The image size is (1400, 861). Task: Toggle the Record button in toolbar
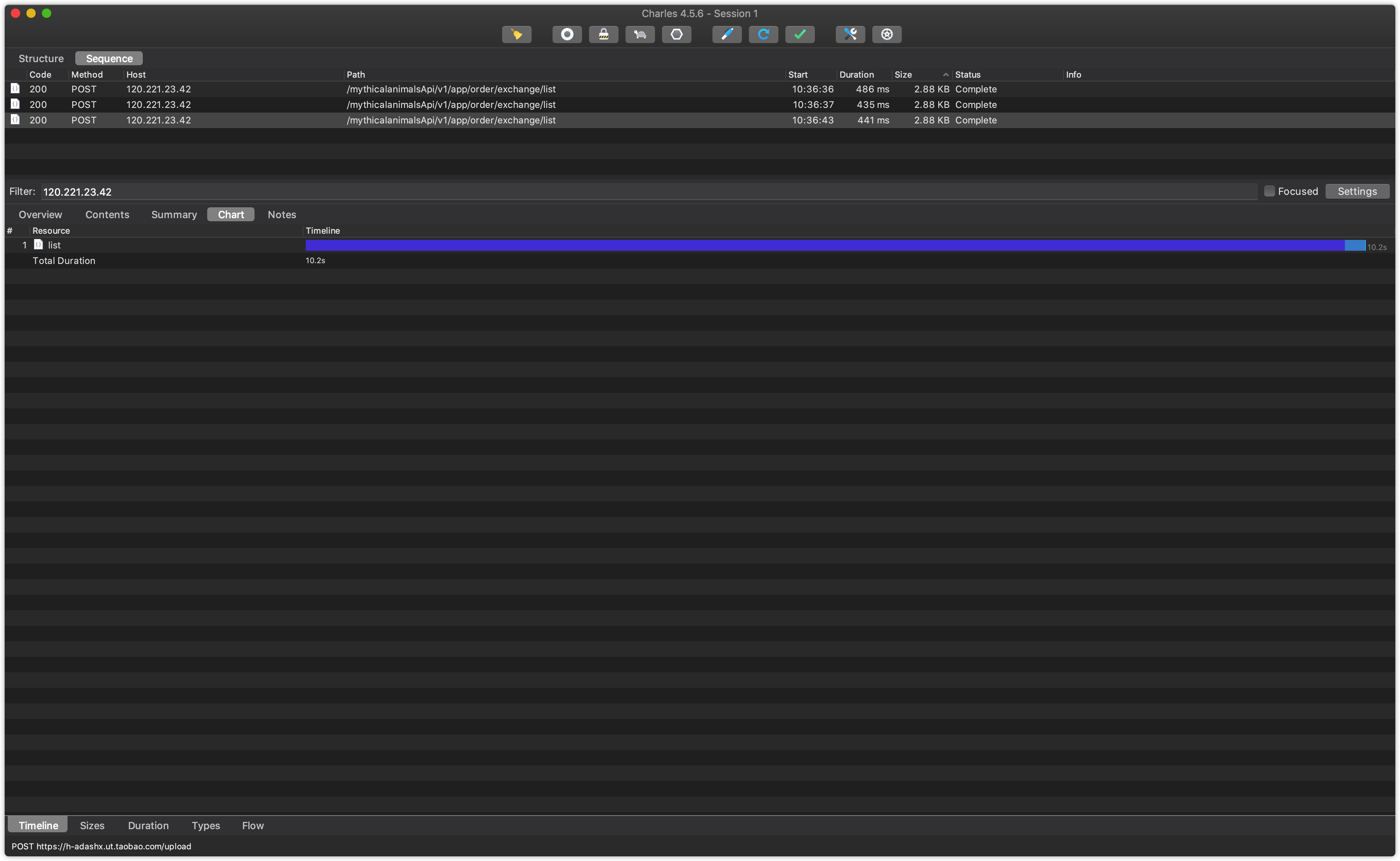567,34
